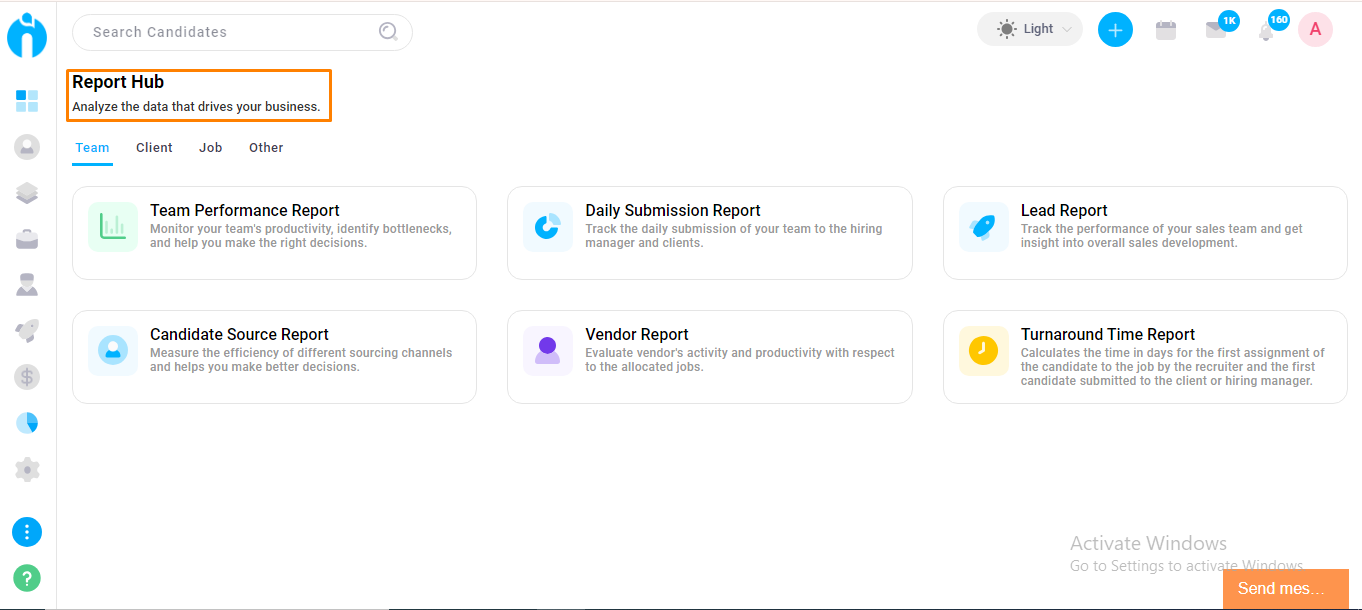This screenshot has width=1362, height=610.
Task: Open the pie chart reports icon
Action: [x=27, y=423]
